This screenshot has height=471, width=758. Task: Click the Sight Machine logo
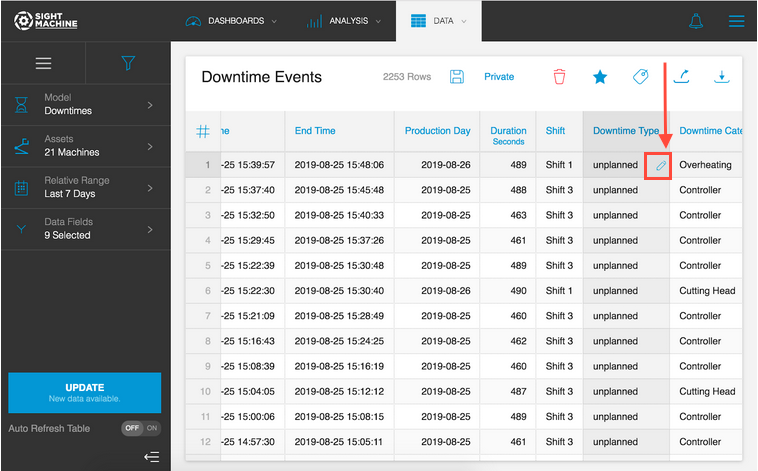coord(45,21)
